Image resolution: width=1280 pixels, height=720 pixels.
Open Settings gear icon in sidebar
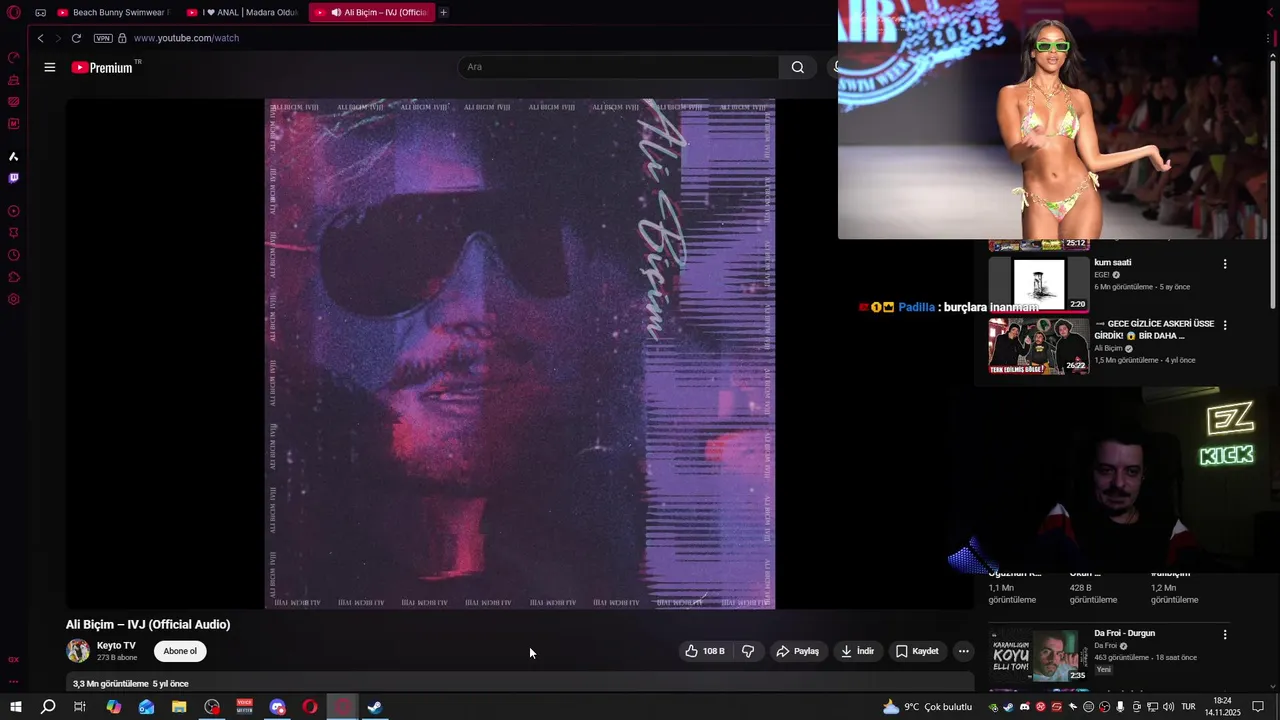[x=14, y=299]
